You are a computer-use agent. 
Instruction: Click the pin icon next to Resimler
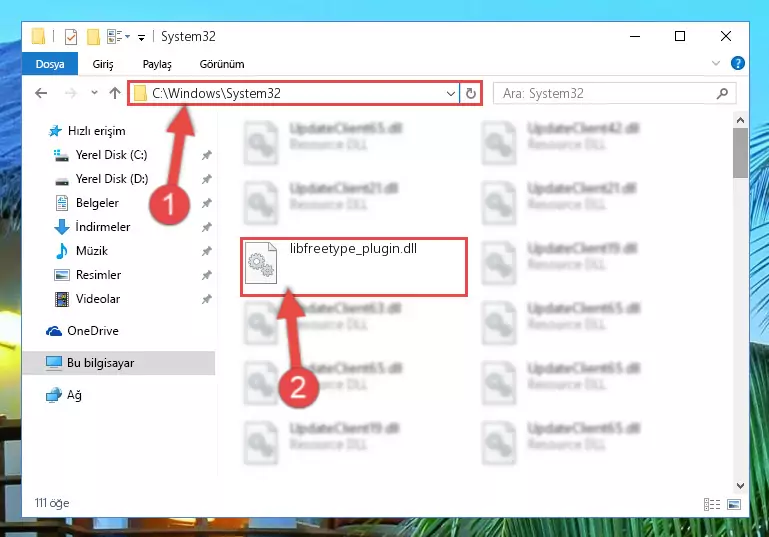point(206,275)
